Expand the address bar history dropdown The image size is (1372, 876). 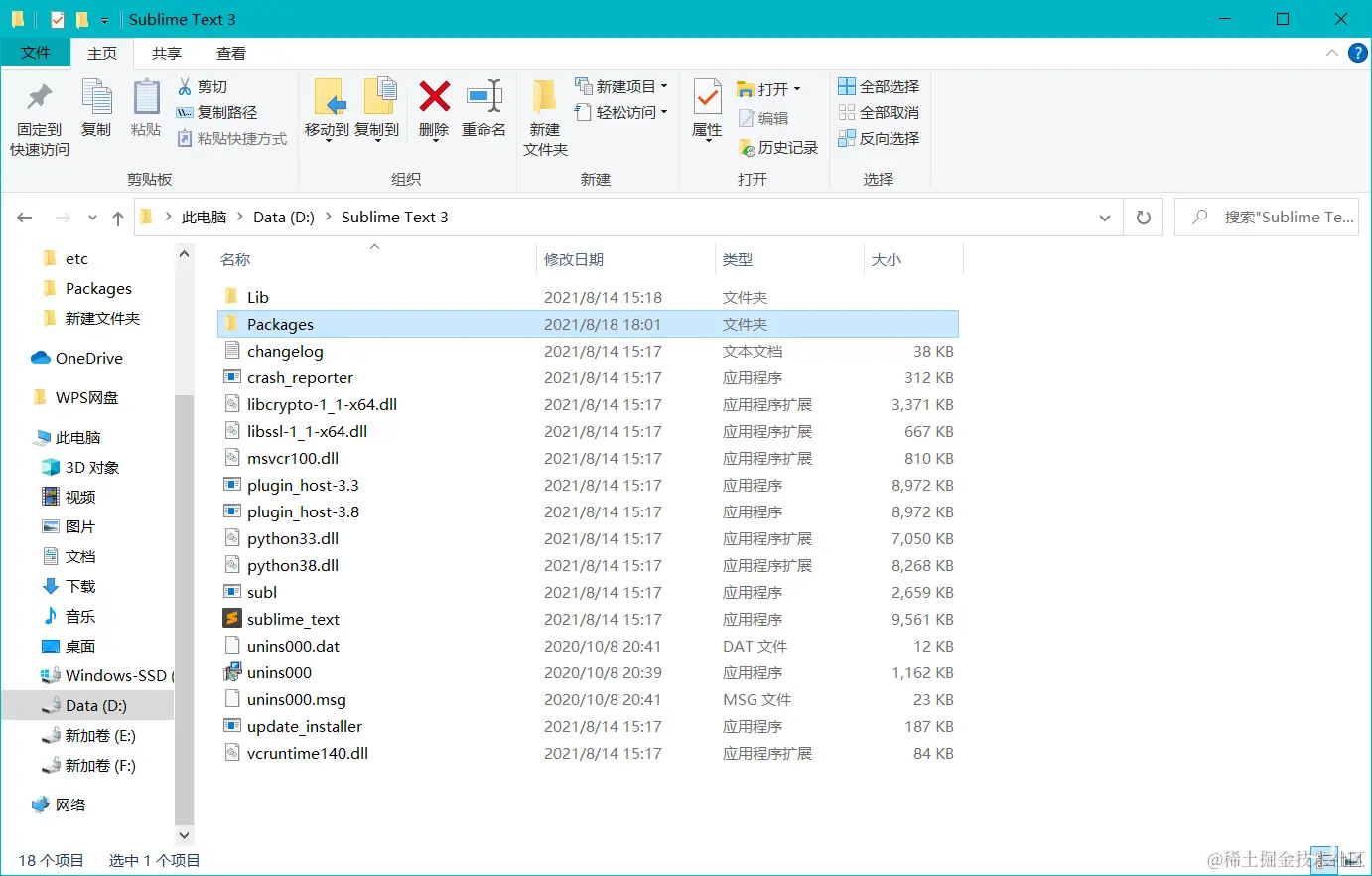[1104, 218]
